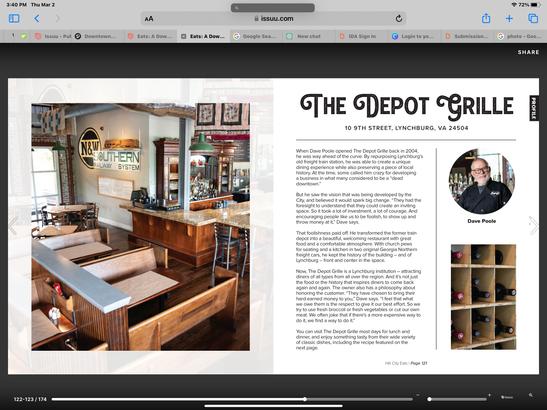Switch to the 'Issuu - Pul...' tab

[x=53, y=36]
